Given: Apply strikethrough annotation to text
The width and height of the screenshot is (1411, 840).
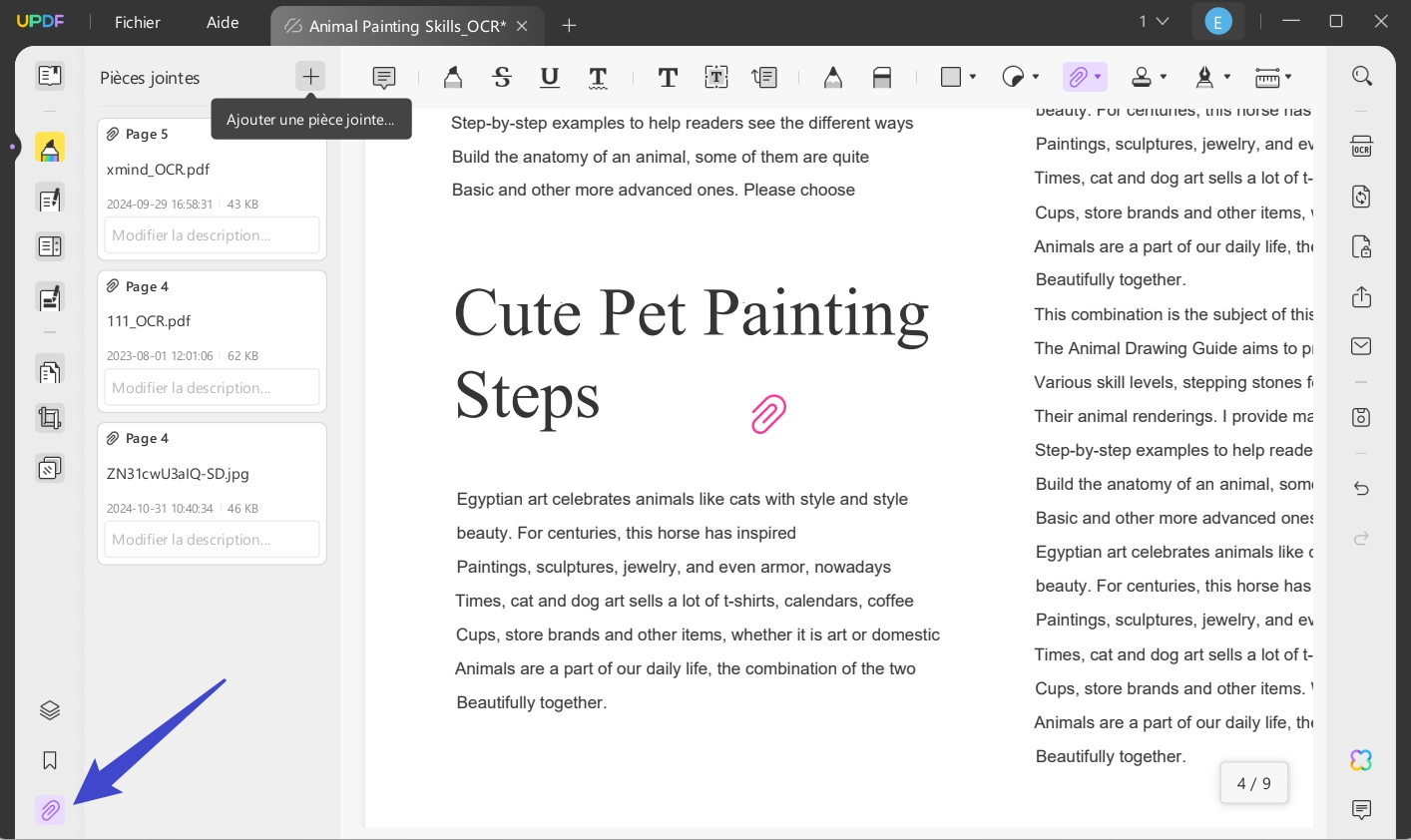Looking at the screenshot, I should (x=502, y=77).
